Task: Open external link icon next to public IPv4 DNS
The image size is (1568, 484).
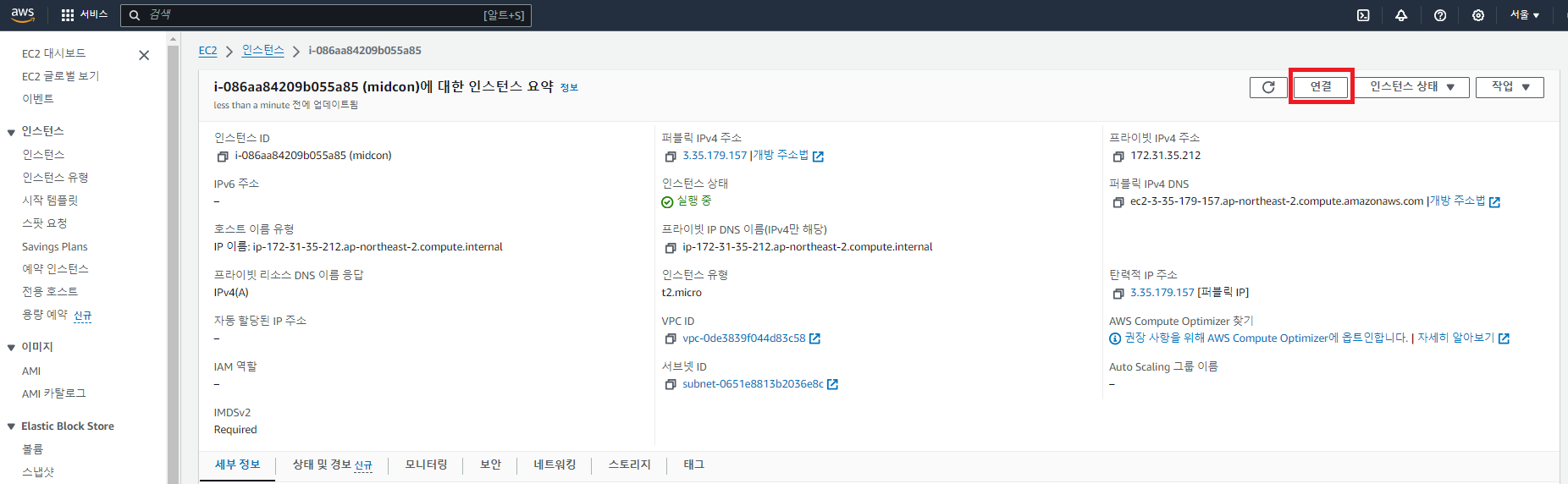Action: (x=1494, y=202)
